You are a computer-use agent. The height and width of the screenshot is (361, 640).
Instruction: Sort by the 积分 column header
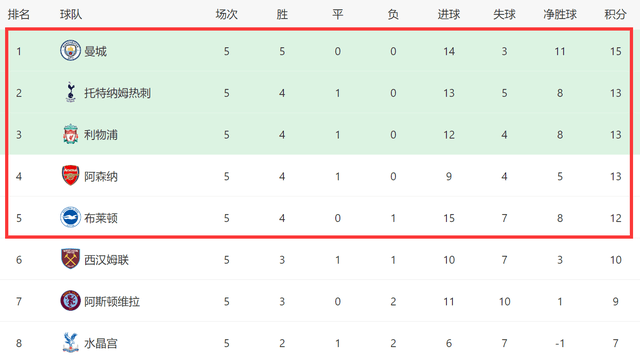click(616, 15)
